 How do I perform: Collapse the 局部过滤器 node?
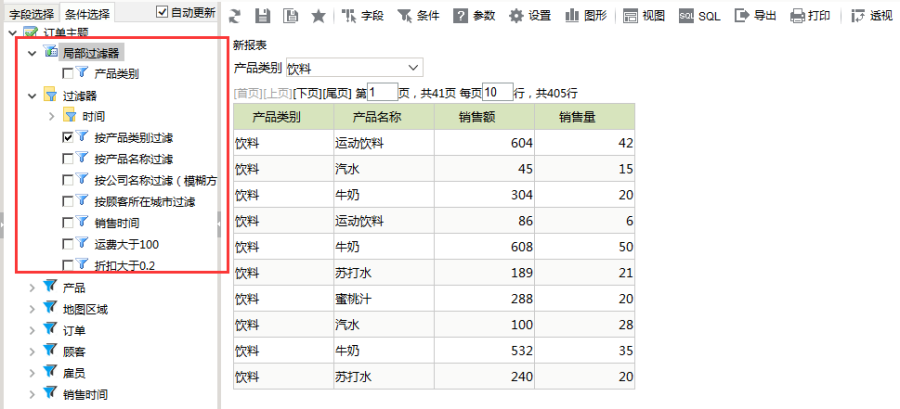[32, 53]
